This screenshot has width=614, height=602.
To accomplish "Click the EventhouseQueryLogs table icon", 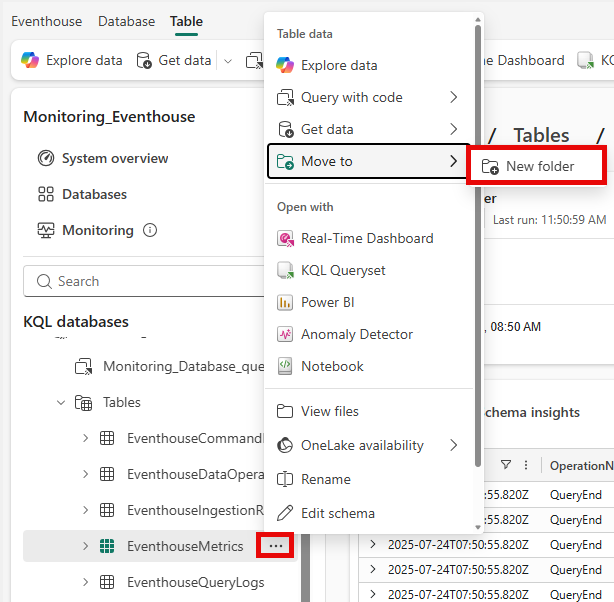I will point(107,582).
